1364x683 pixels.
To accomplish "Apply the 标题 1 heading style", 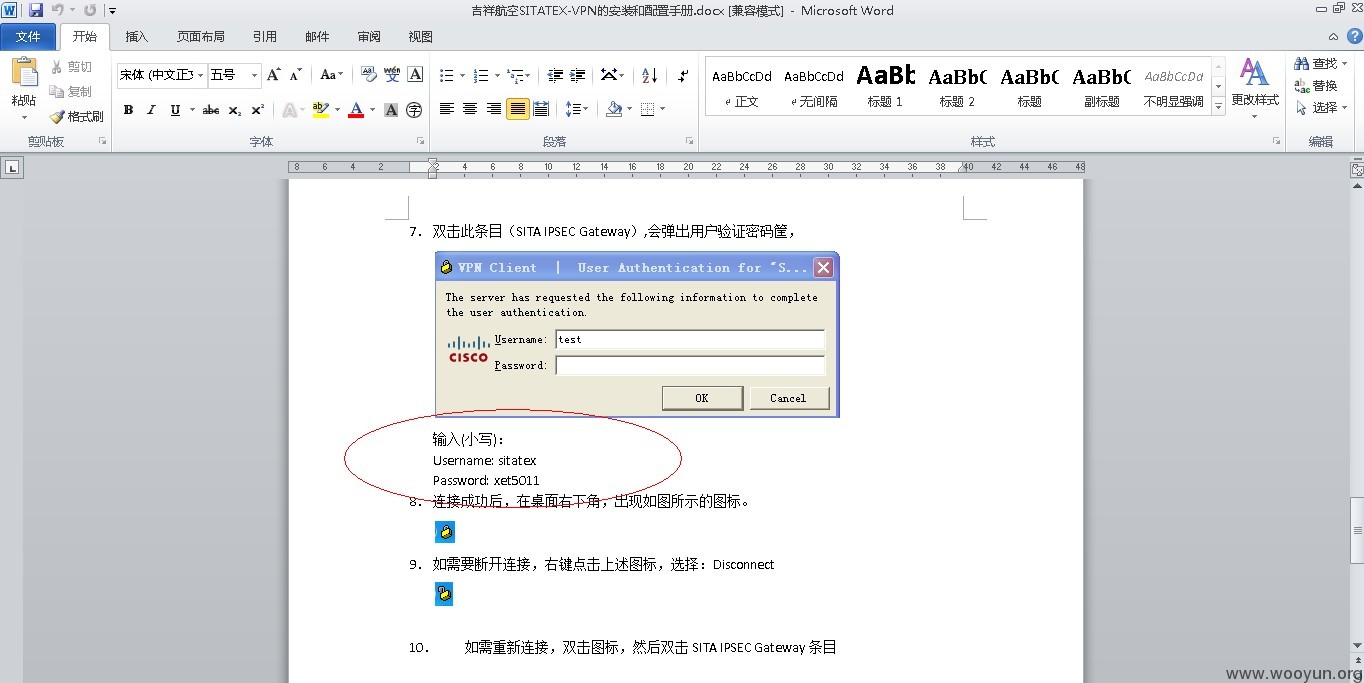I will pos(885,86).
